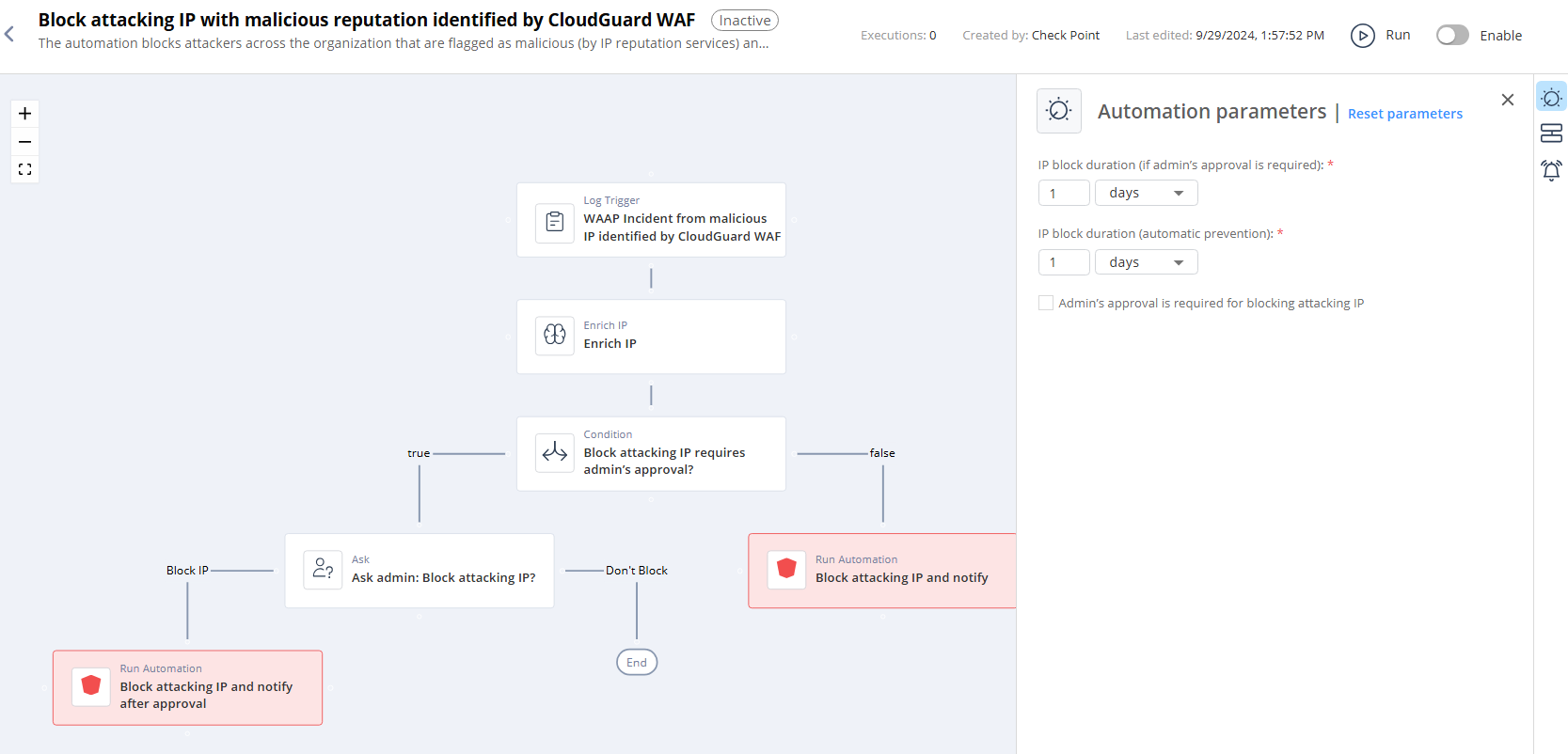Viewport: 1568px width, 754px height.
Task: Click the Run play icon
Action: [1362, 36]
